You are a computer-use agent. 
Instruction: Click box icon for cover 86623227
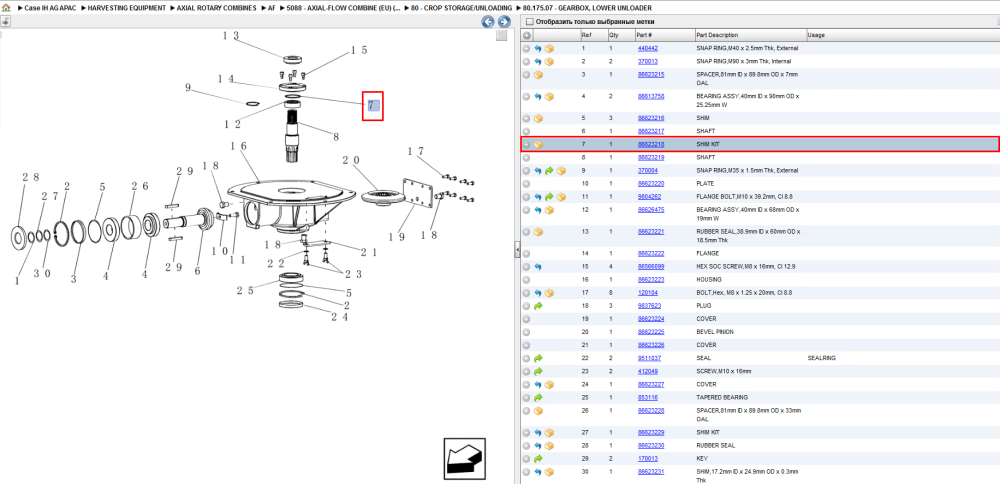coord(549,385)
